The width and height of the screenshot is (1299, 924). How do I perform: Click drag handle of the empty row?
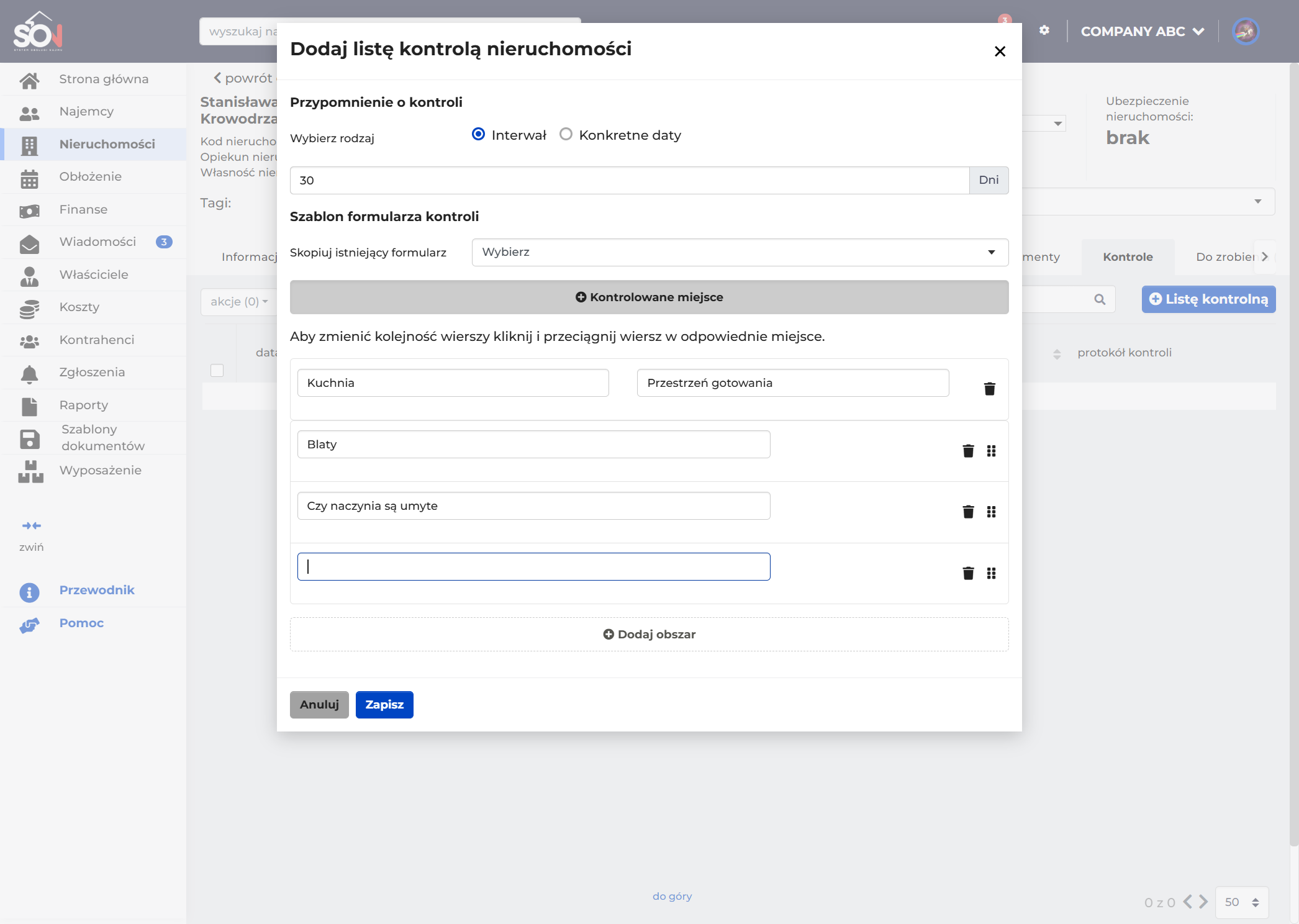click(x=992, y=573)
